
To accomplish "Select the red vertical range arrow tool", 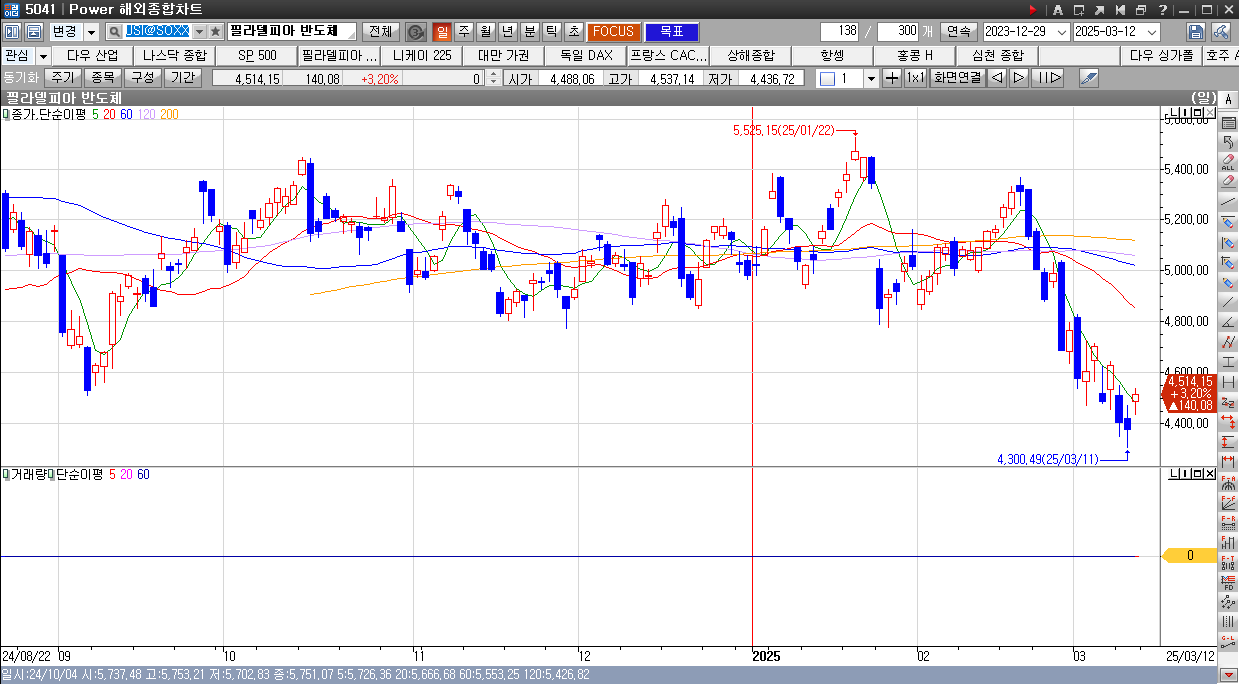I will click(1228, 442).
